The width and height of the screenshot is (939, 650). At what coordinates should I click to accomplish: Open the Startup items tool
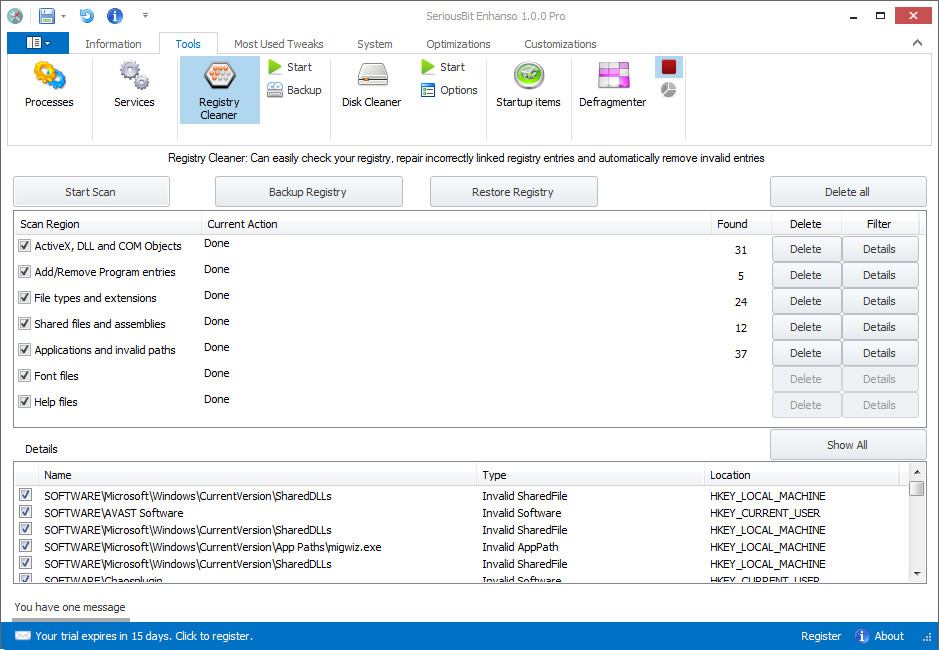pos(528,85)
